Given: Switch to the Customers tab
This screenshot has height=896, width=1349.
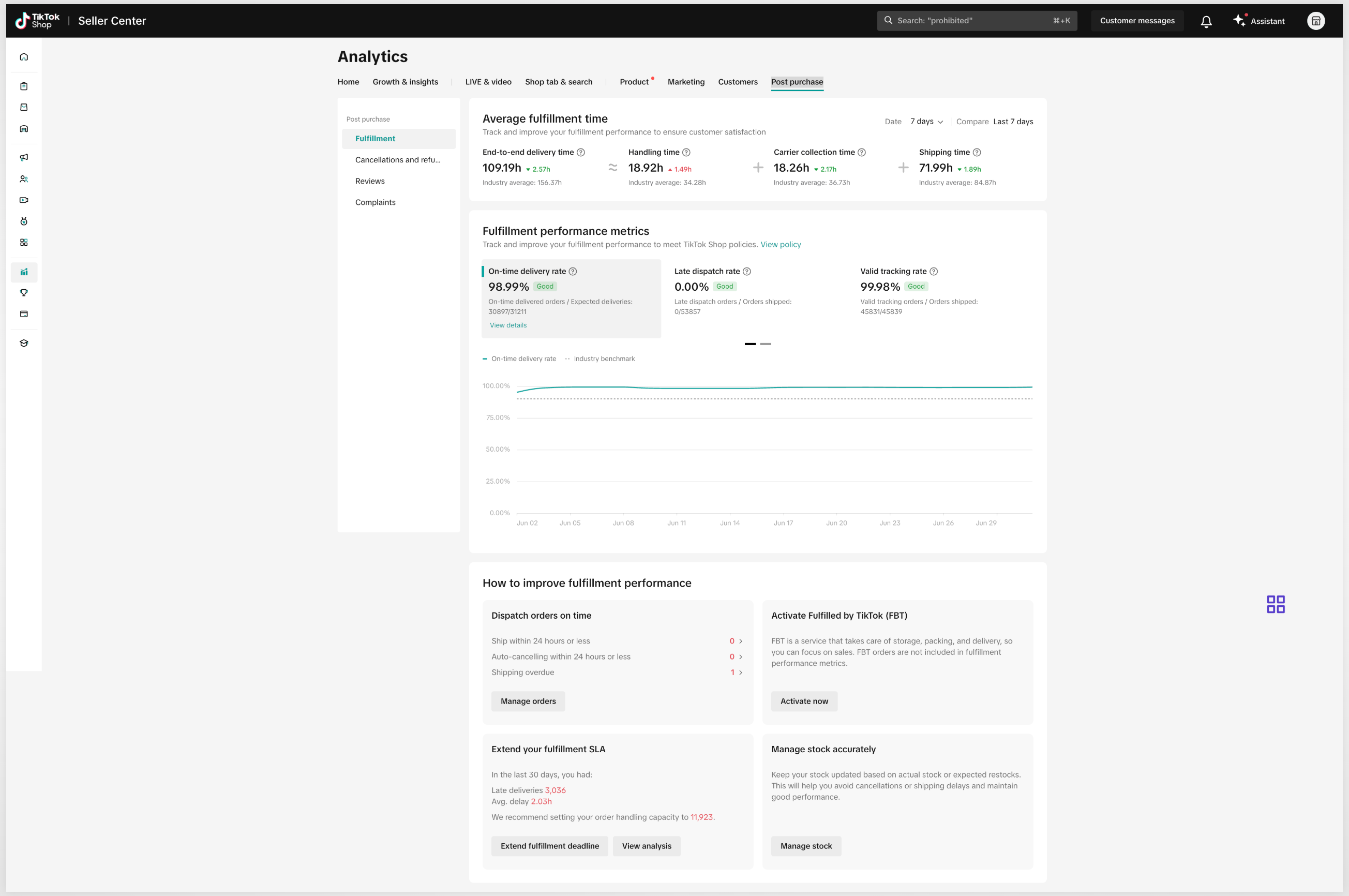Looking at the screenshot, I should click(737, 82).
